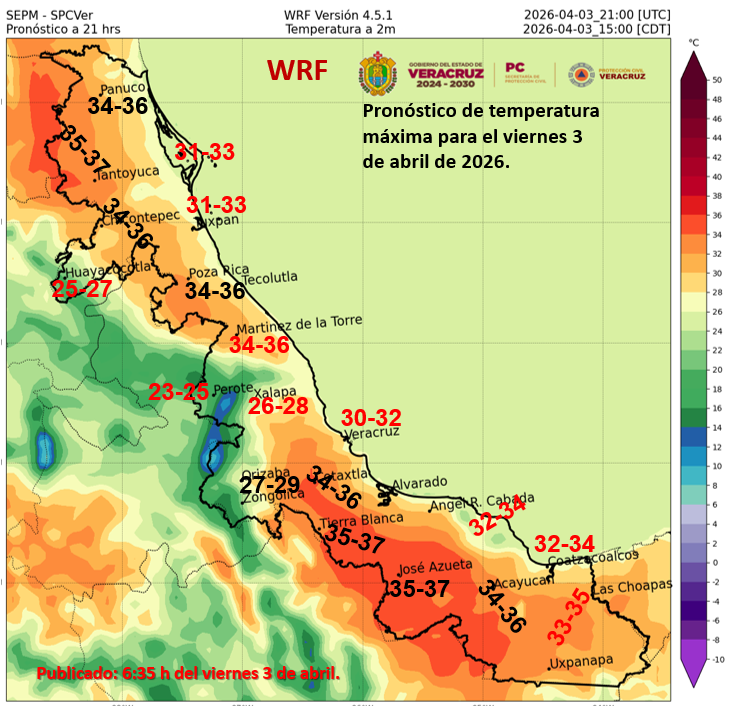Screen dimensions: 730x706
Task: Click the 33-35 label near Las Choapas
Action: pyautogui.click(x=568, y=618)
